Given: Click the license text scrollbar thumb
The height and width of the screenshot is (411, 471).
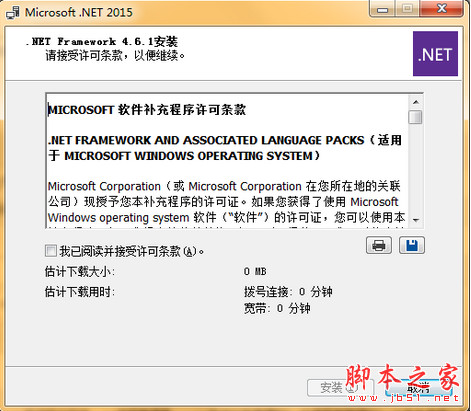Looking at the screenshot, I should pyautogui.click(x=416, y=117).
